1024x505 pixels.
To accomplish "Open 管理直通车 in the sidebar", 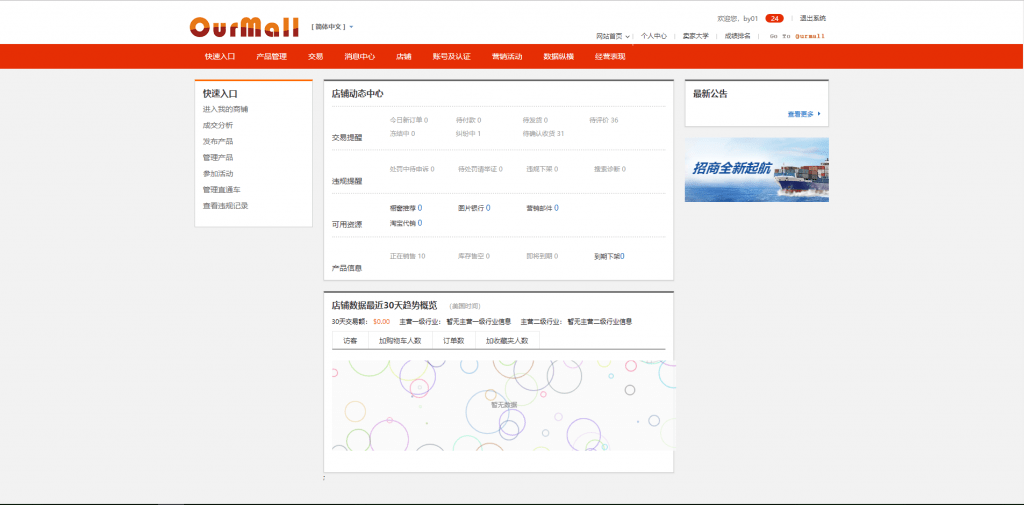I will click(x=221, y=190).
